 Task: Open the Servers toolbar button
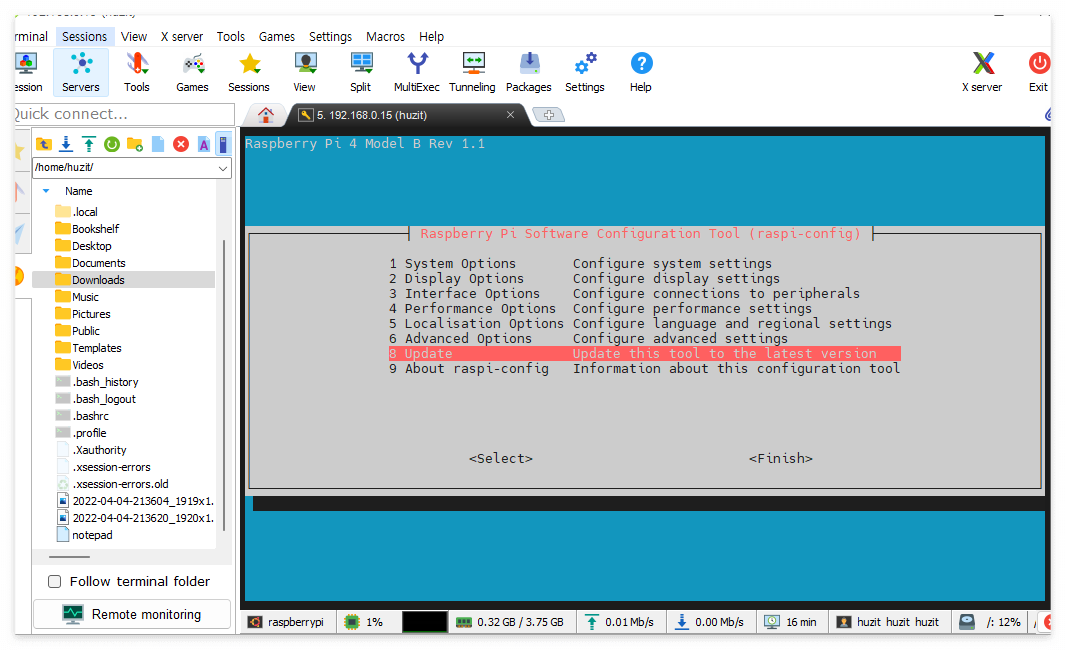(x=81, y=72)
